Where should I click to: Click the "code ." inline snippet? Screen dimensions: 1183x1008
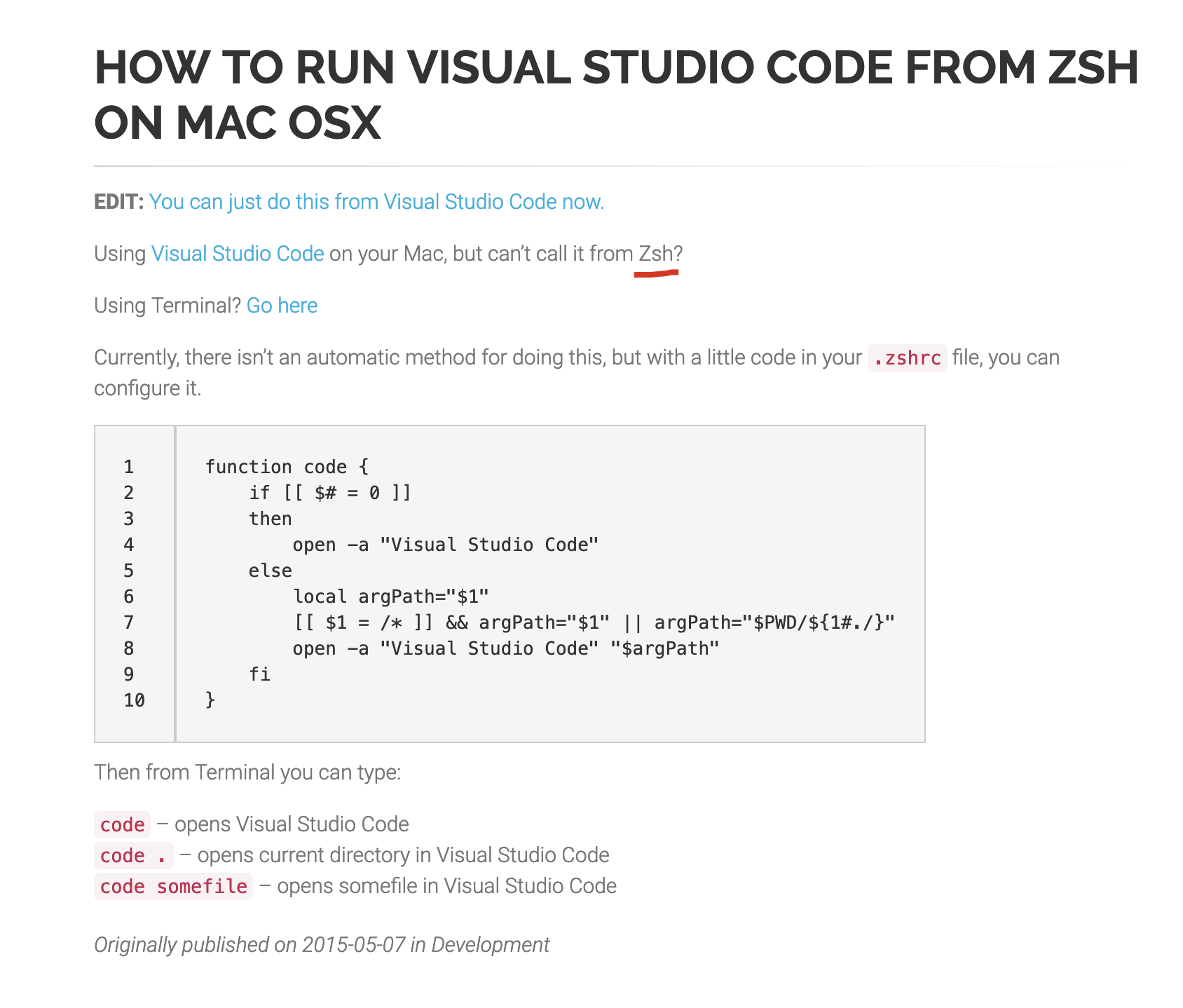pos(133,855)
